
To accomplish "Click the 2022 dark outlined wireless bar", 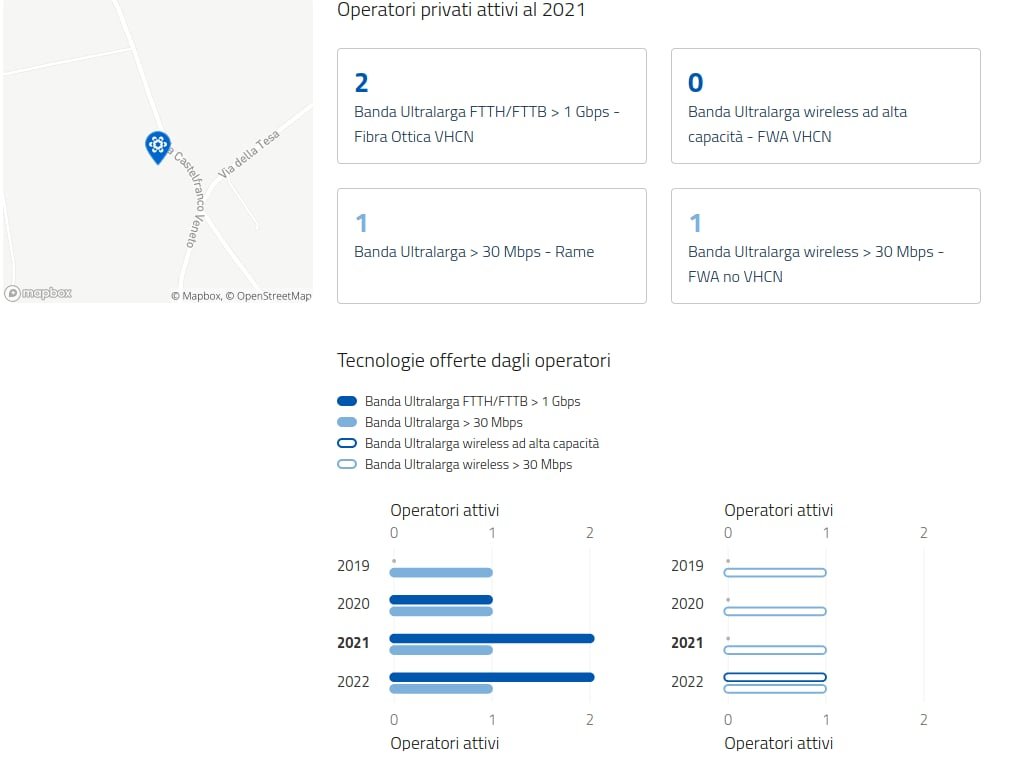I will coord(775,677).
